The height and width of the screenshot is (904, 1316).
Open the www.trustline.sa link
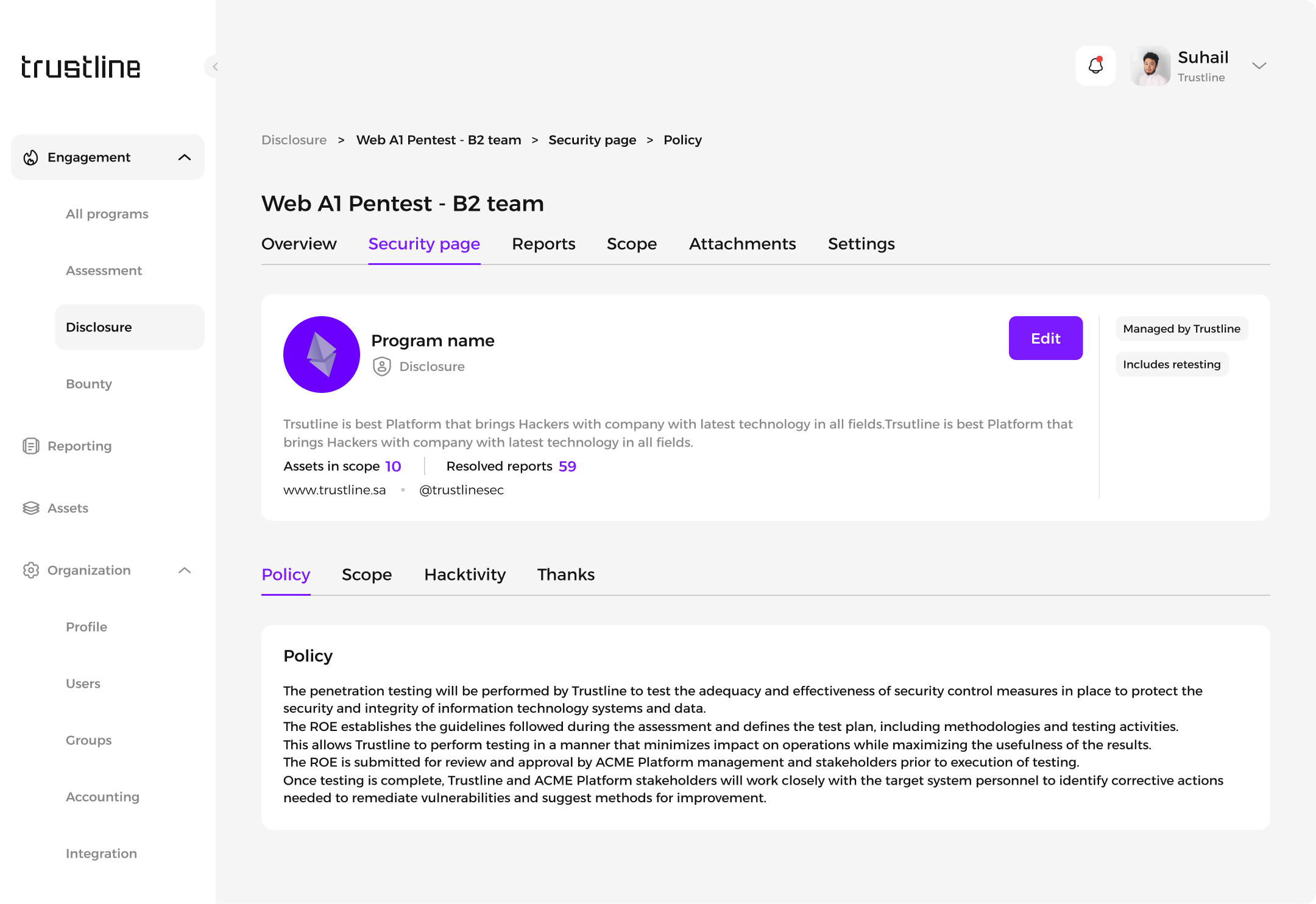click(334, 490)
